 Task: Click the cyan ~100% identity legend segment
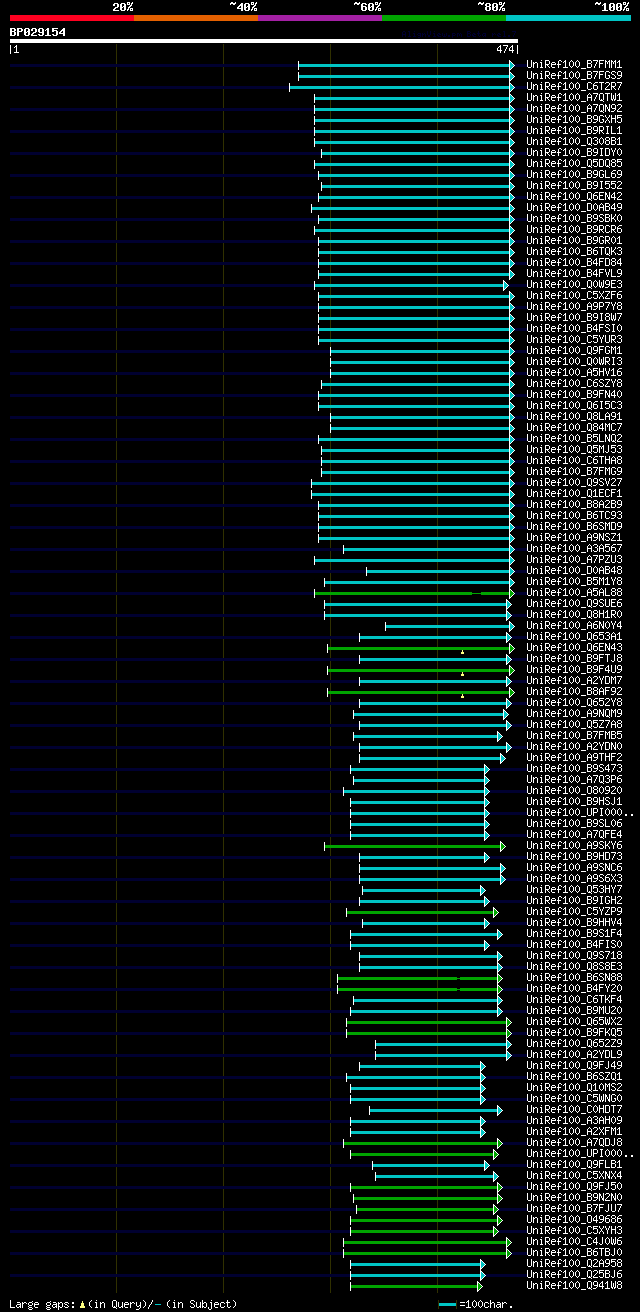568,17
